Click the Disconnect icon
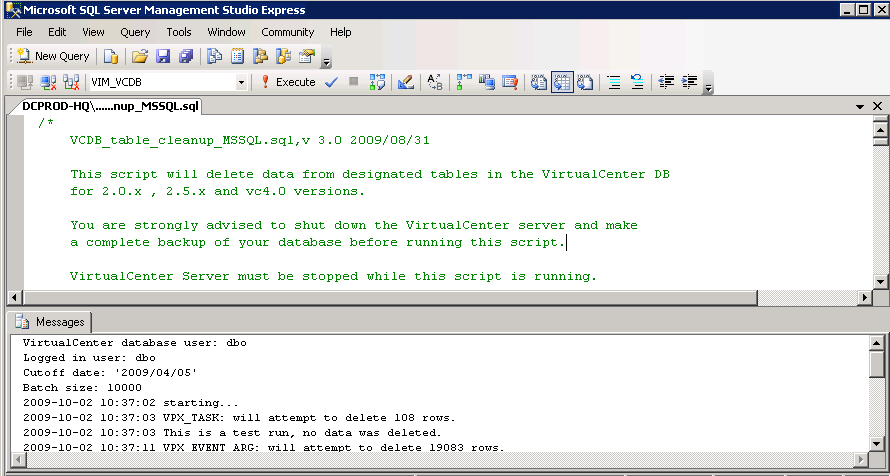Viewport: 890px width, 476px height. pos(48,82)
